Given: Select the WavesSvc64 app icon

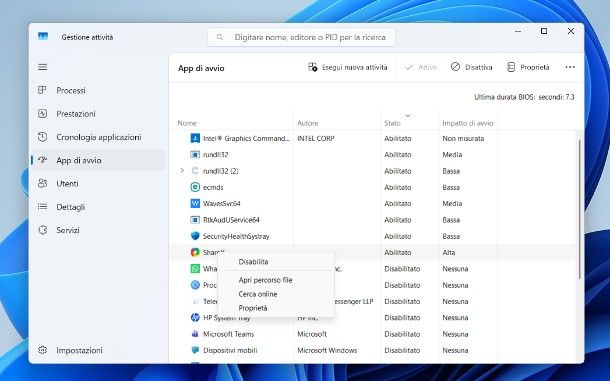Looking at the screenshot, I should [x=195, y=204].
